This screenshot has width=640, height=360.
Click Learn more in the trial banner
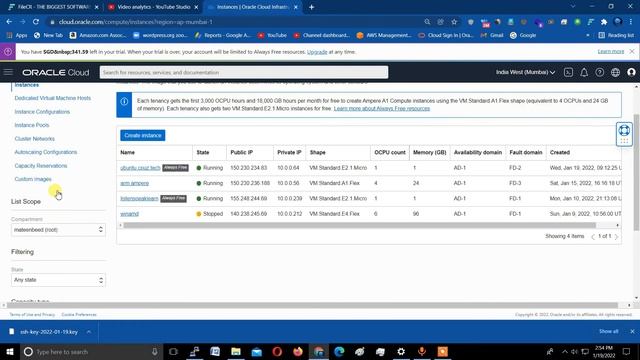(x=611, y=51)
